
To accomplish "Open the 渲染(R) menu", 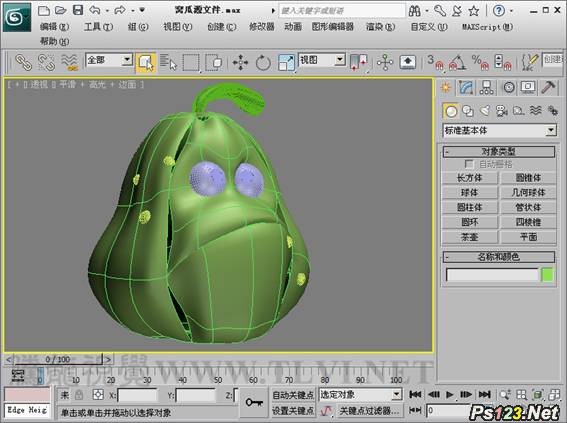I will point(380,27).
